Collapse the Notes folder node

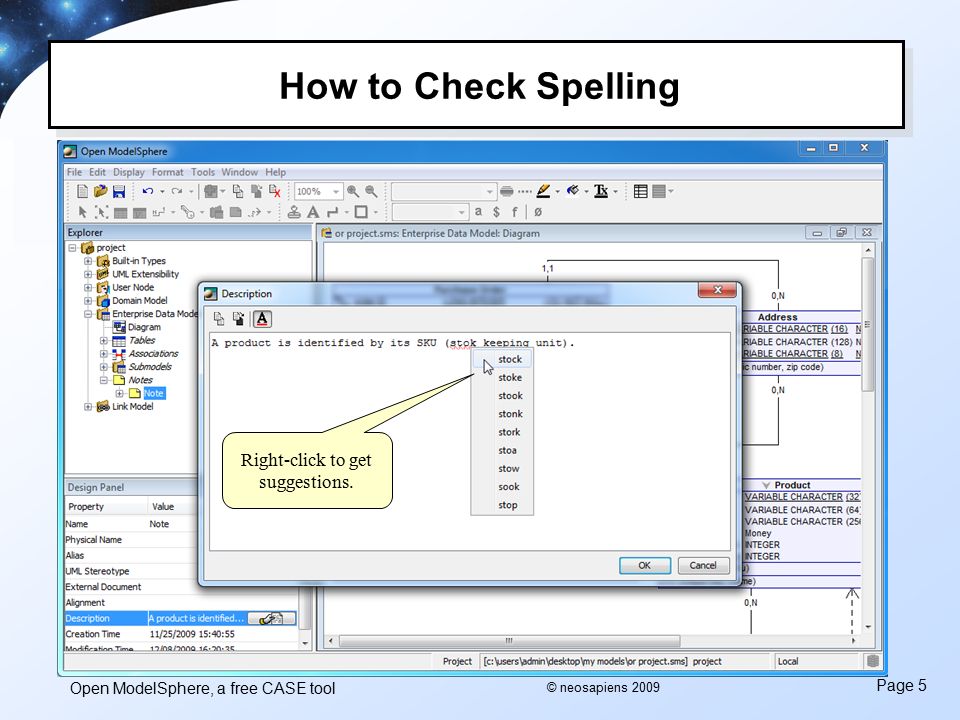(104, 380)
